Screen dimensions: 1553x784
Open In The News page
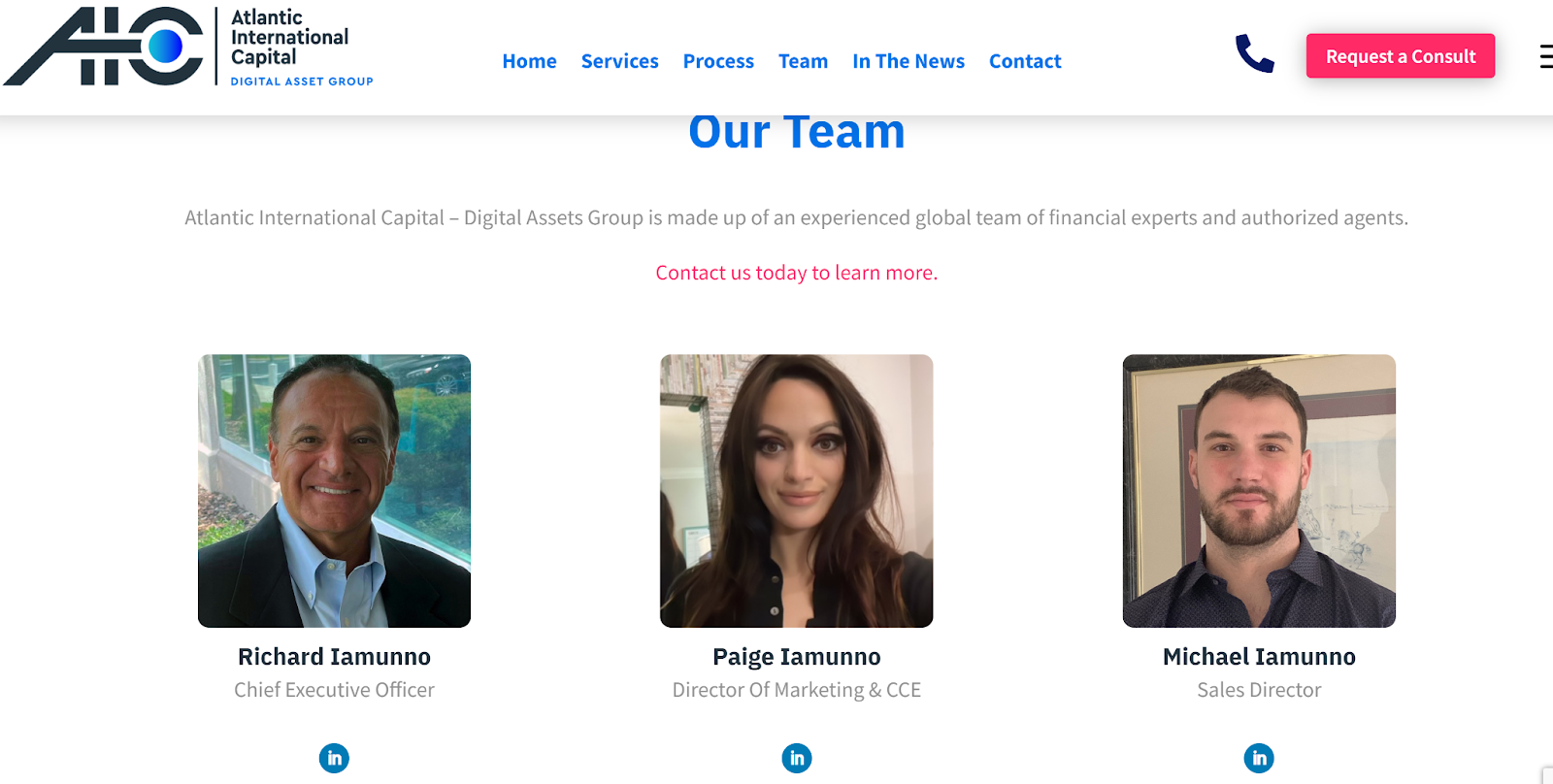[909, 61]
